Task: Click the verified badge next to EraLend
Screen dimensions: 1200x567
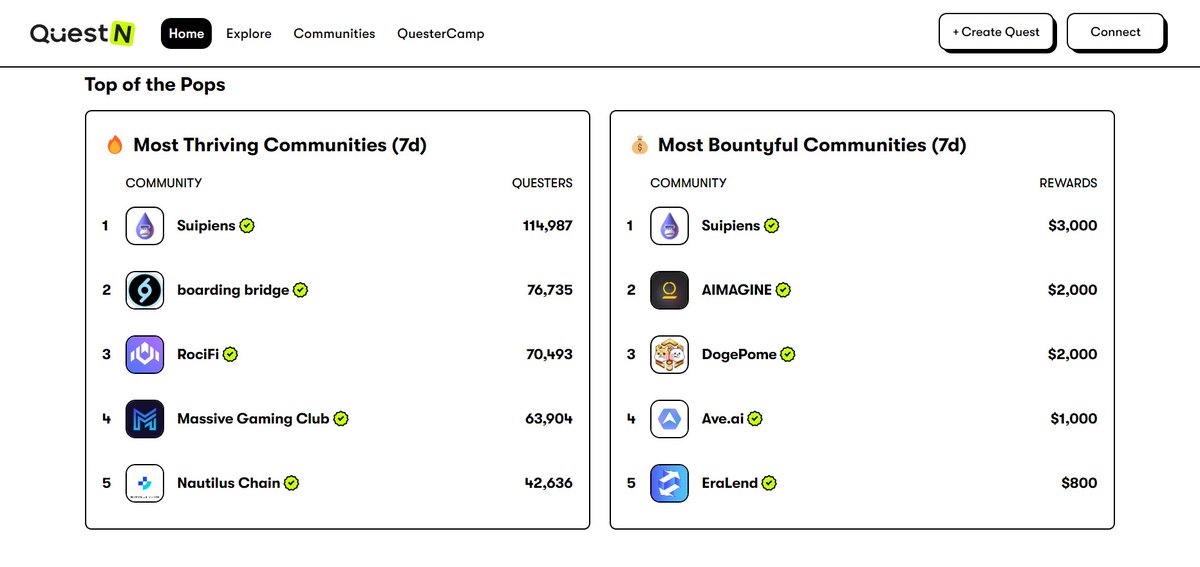Action: (x=769, y=483)
